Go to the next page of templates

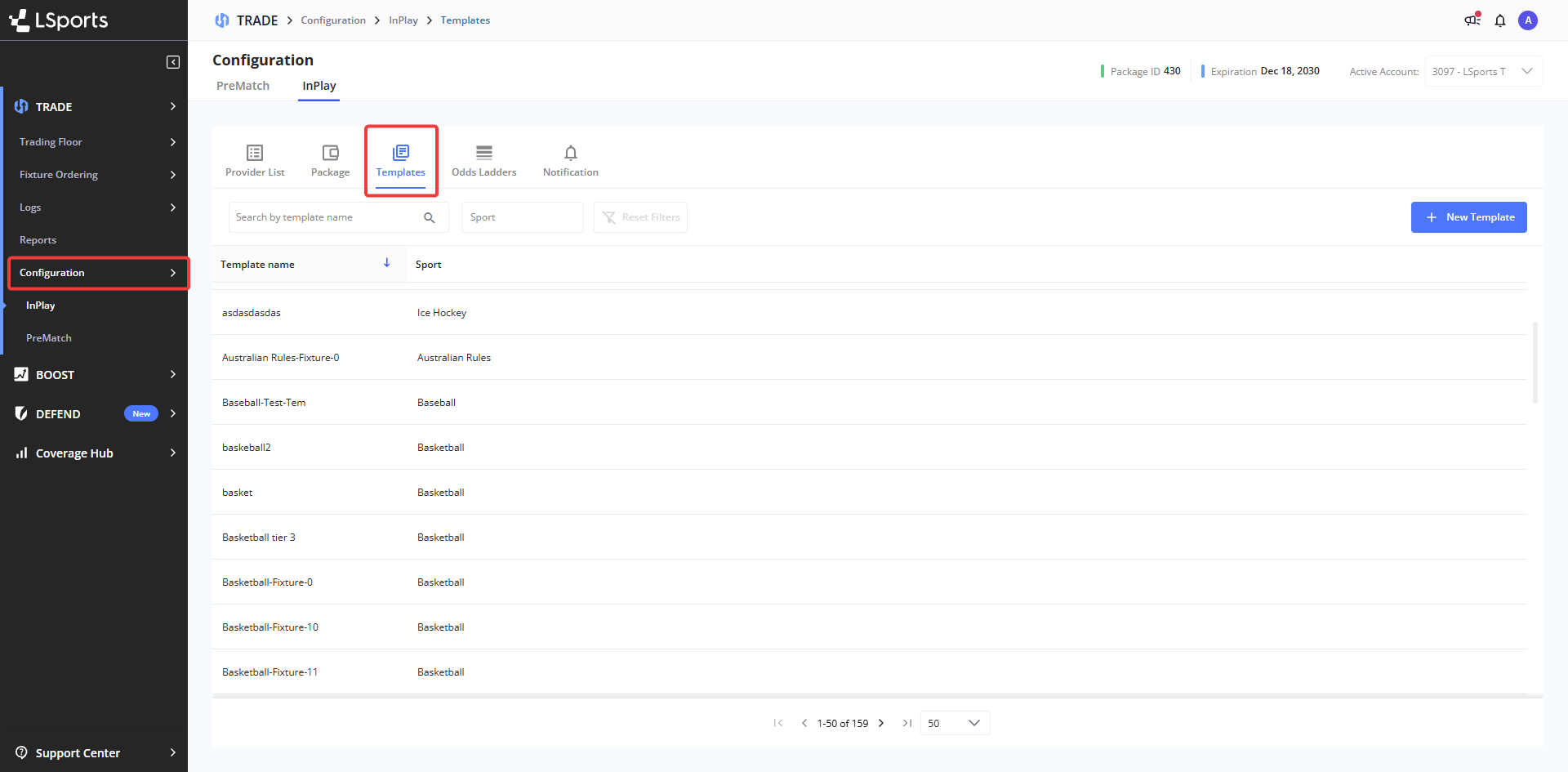pyautogui.click(x=881, y=723)
